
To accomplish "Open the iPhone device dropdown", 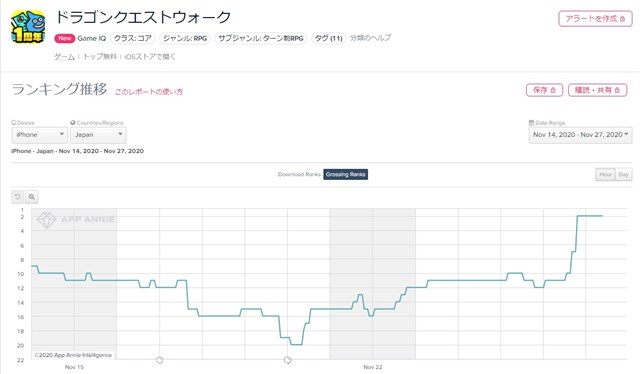I will point(40,135).
